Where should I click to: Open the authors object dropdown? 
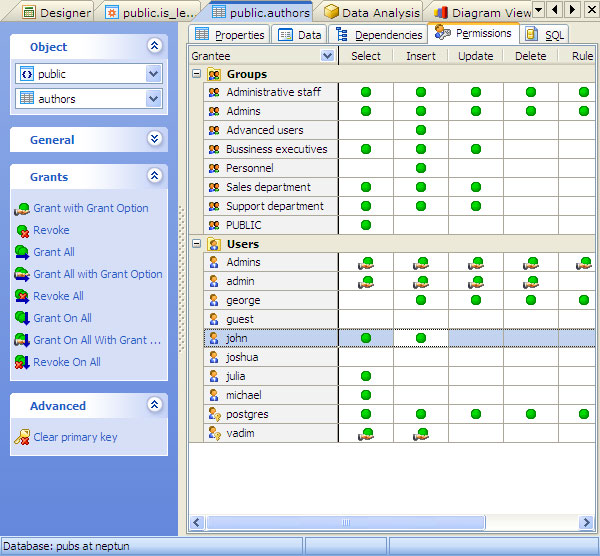(x=153, y=99)
